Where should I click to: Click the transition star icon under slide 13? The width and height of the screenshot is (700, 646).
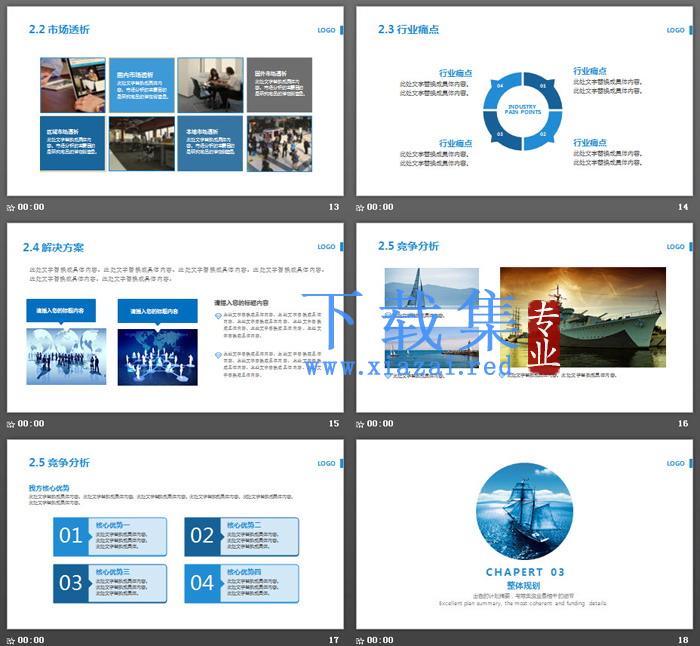(11, 208)
